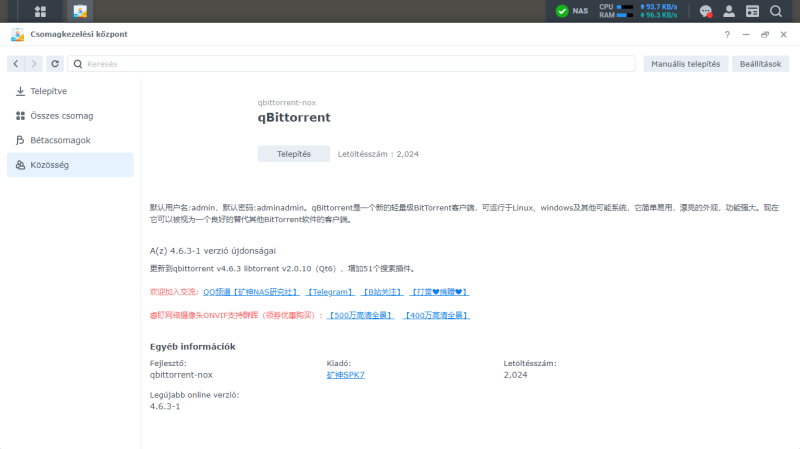Focus the Keresés search field
The width and height of the screenshot is (800, 449).
(352, 64)
